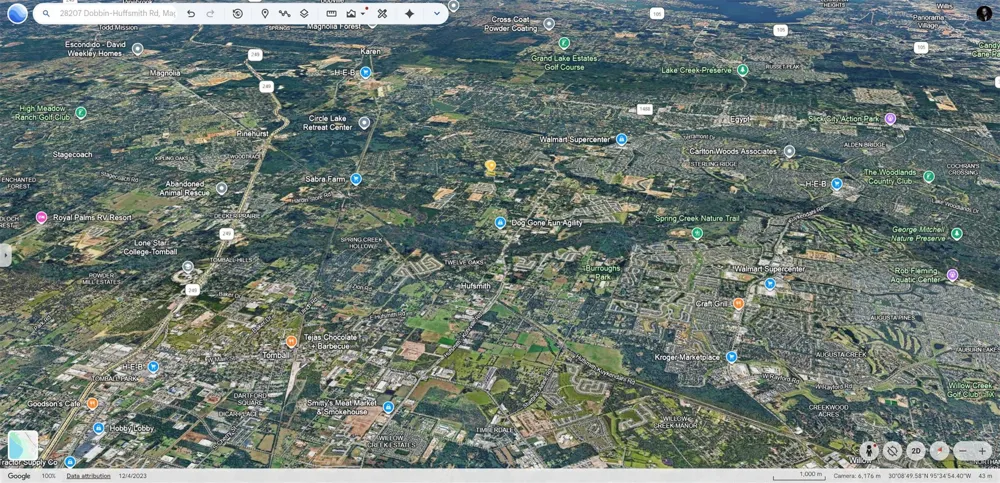
Task: Click the Rob Fleming Aquatic Center marker
Action: pos(952,275)
